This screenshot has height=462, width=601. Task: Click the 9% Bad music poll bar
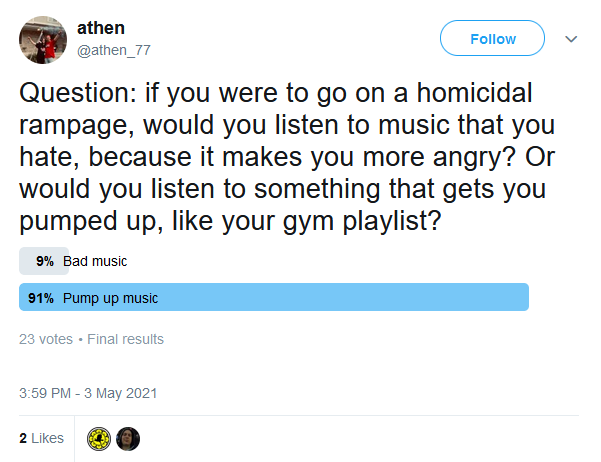coord(44,261)
